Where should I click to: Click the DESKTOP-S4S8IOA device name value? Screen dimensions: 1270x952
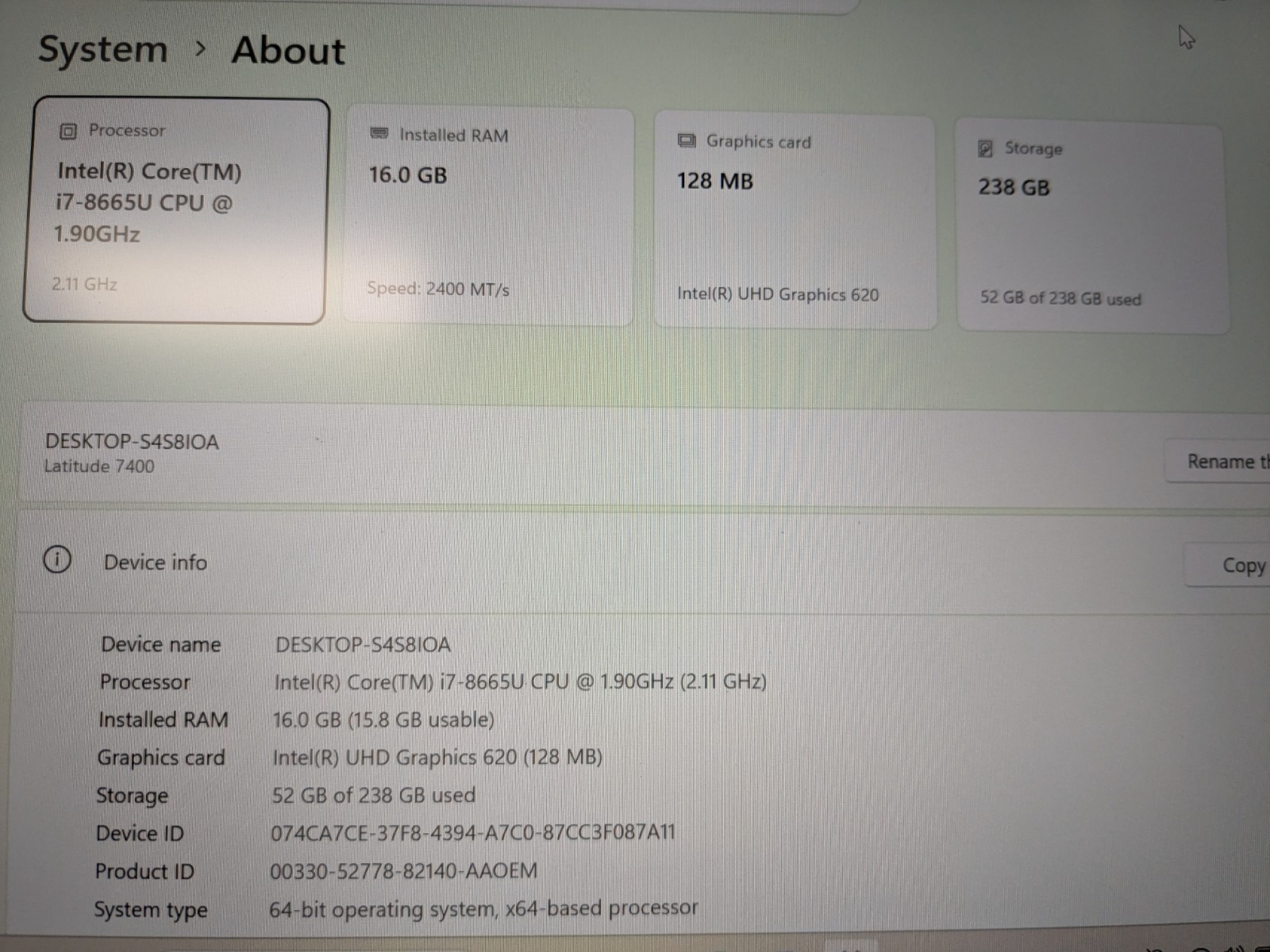tap(363, 644)
